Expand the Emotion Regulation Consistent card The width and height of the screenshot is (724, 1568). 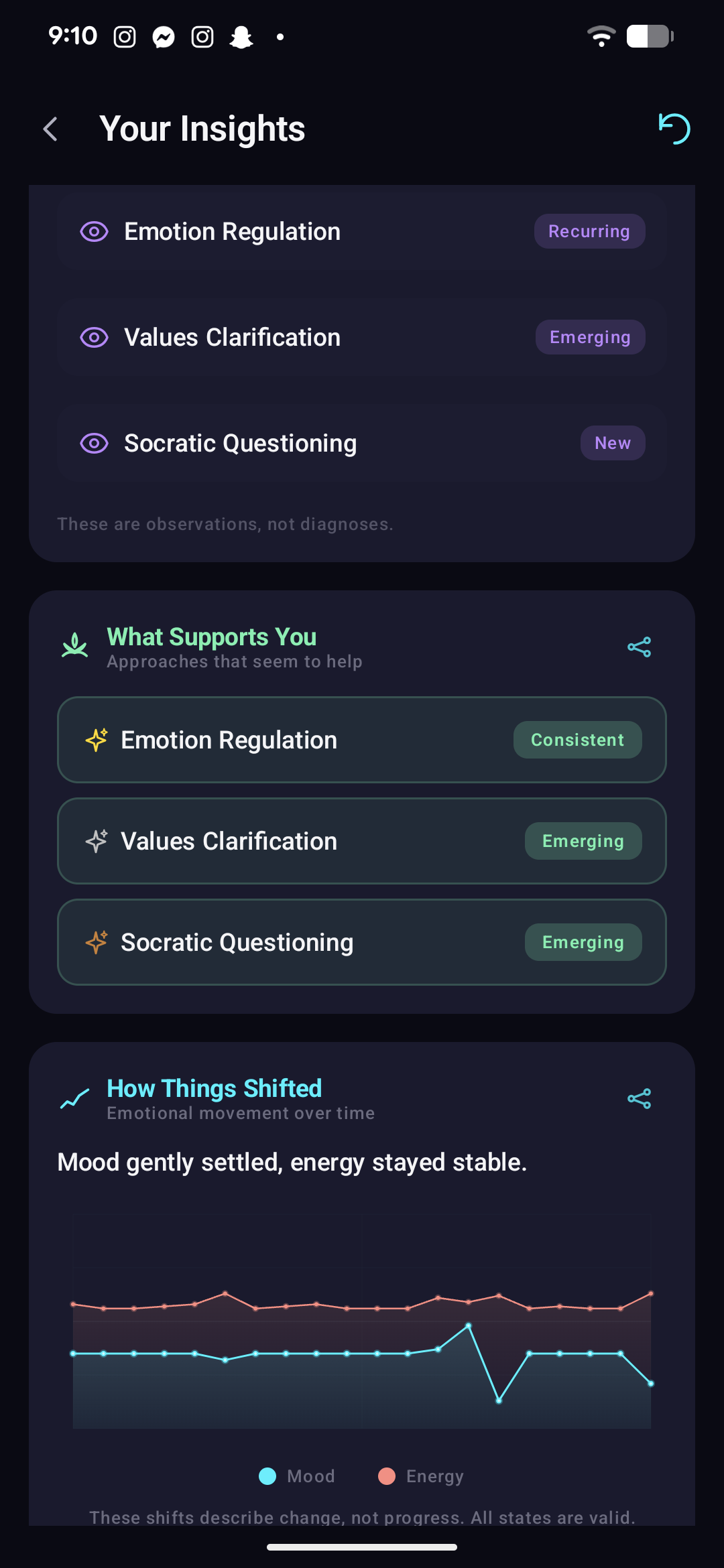pyautogui.click(x=362, y=740)
